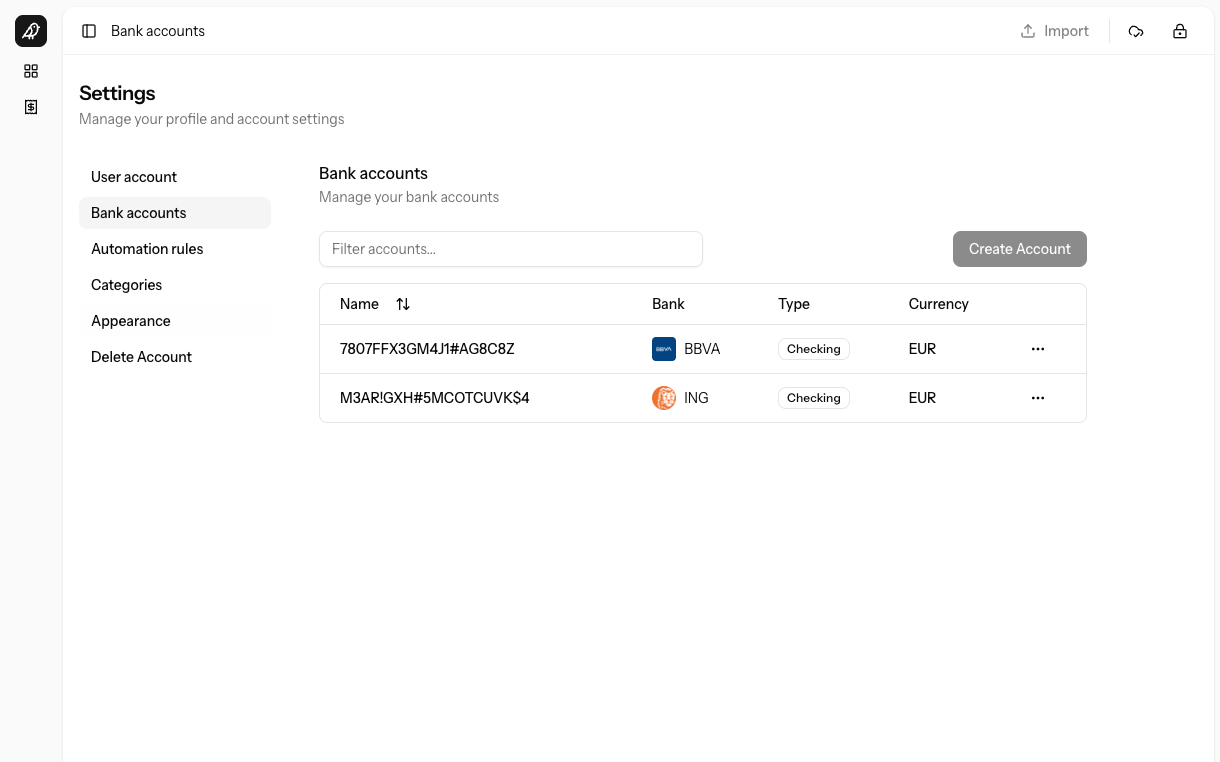Image resolution: width=1220 pixels, height=762 pixels.
Task: Select Categories in settings menu
Action: tap(126, 285)
